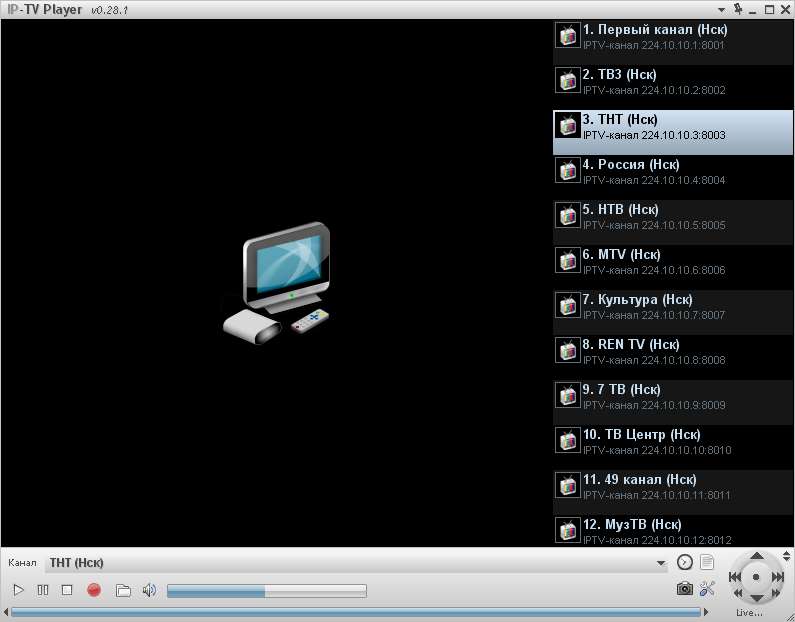Viewport: 795px width, 622px height.
Task: Select channel 7. Культура (Нск)
Action: click(672, 312)
